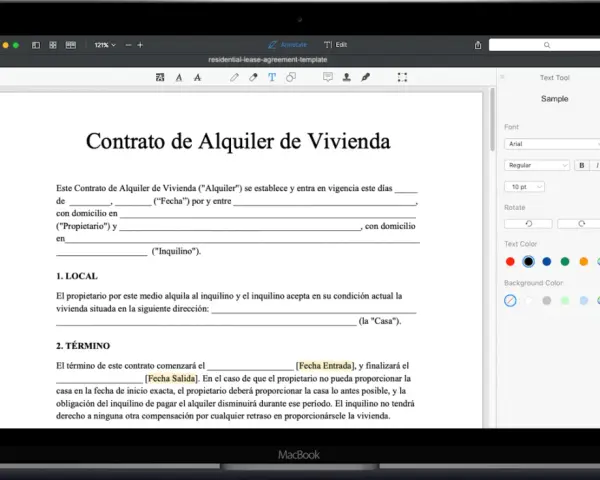Click the '("Inquilino").' text

coord(176,251)
